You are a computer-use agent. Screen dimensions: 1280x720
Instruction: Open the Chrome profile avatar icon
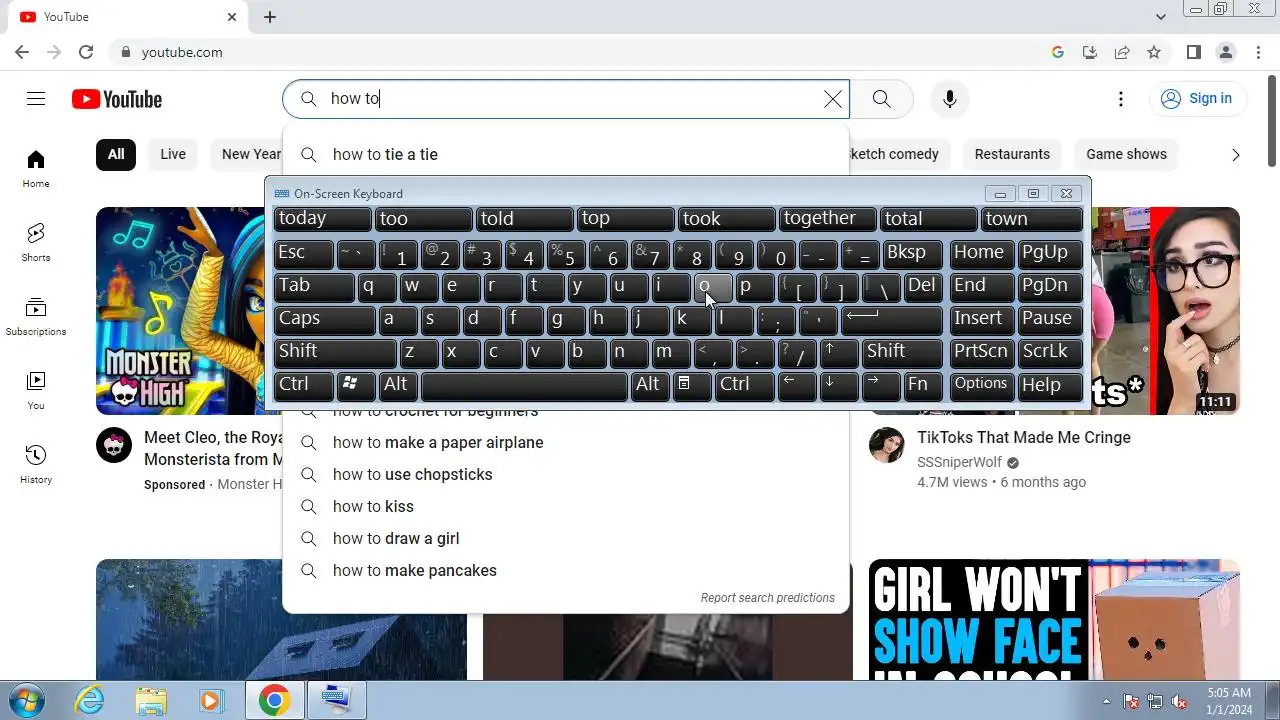[x=1226, y=52]
